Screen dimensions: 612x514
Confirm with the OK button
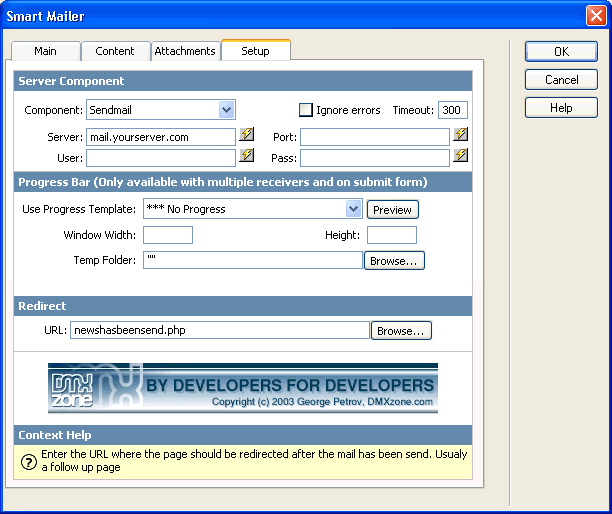pos(561,52)
